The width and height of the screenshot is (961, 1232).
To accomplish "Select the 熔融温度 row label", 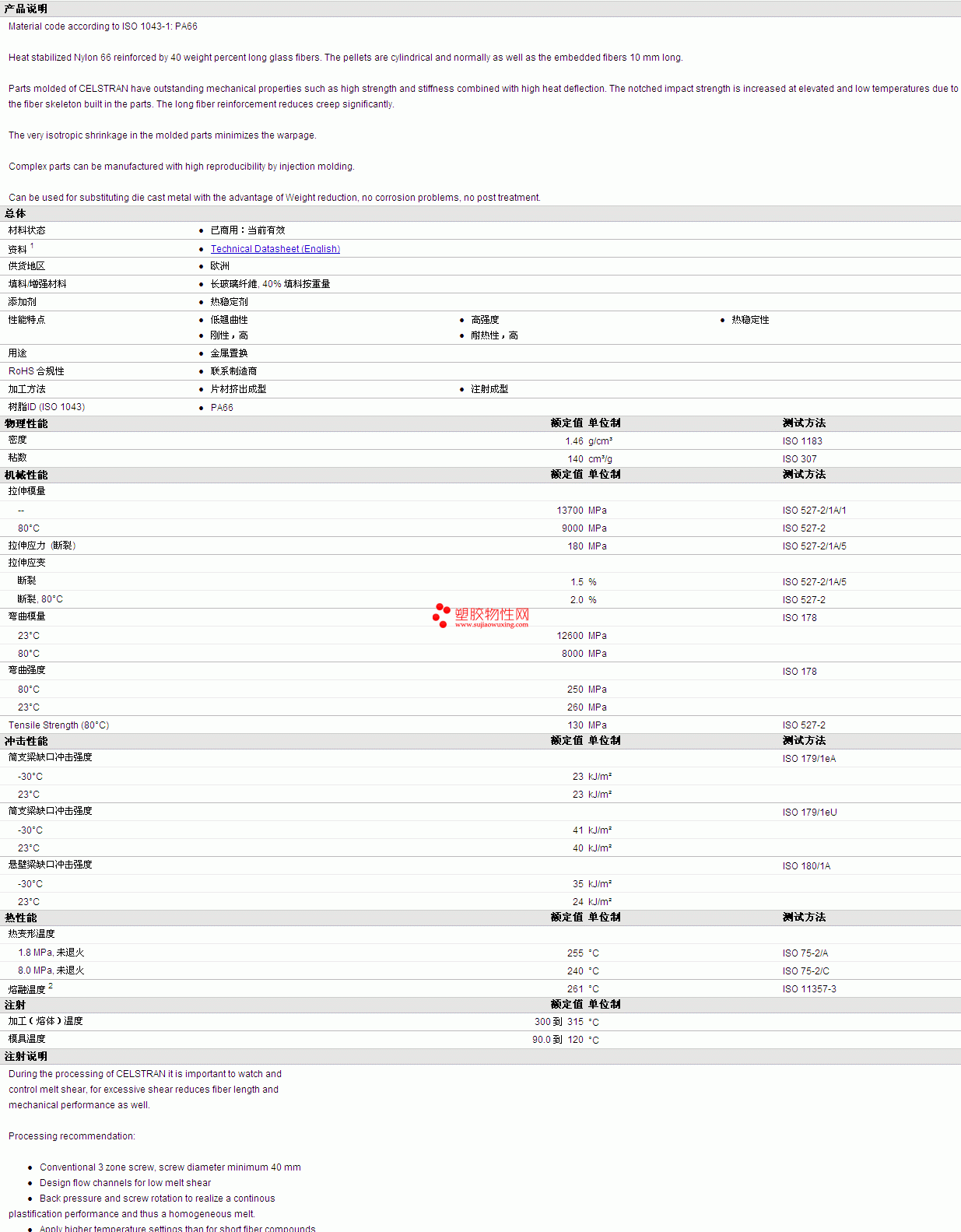I will click(27, 989).
